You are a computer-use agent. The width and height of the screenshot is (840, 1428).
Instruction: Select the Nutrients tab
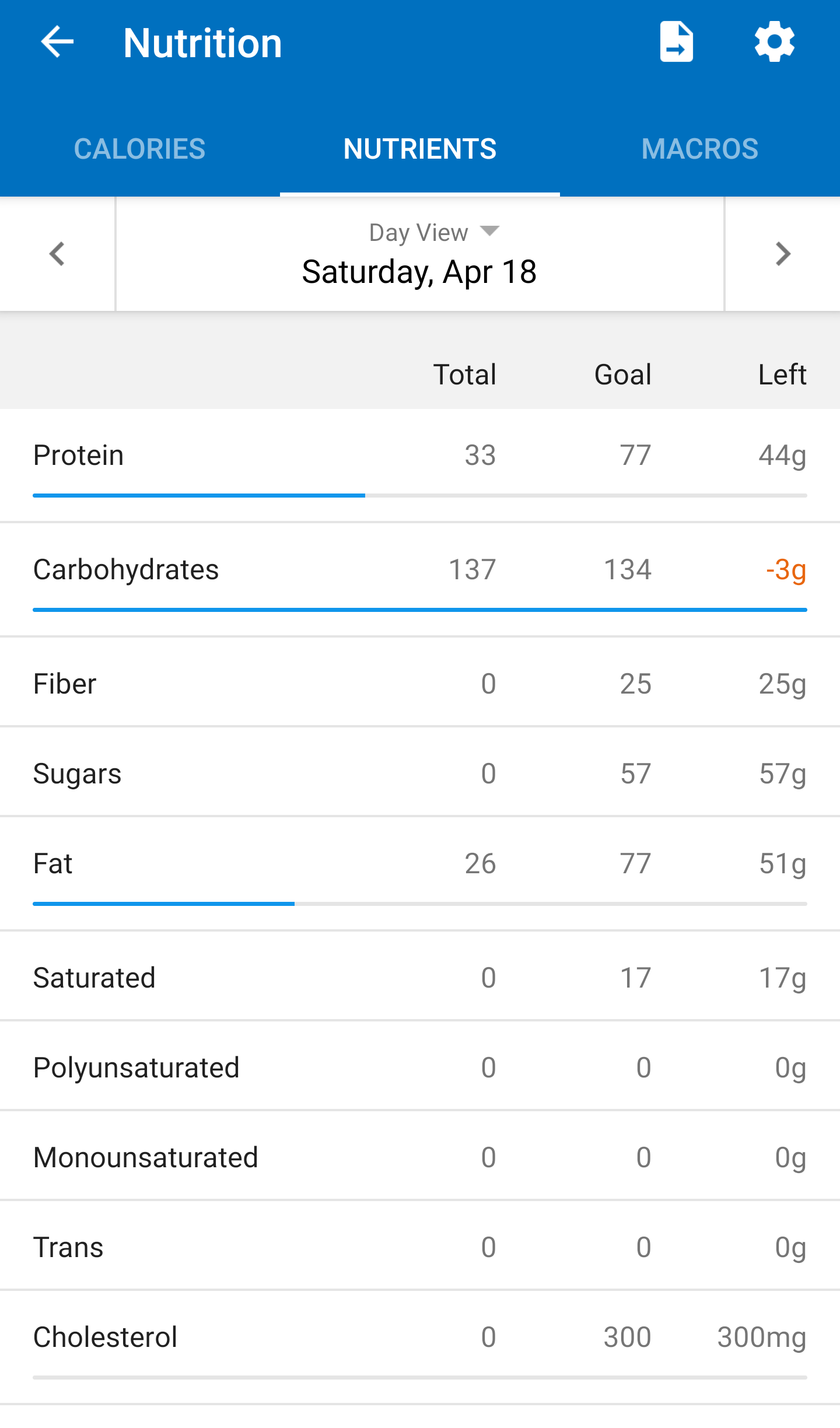tap(419, 149)
